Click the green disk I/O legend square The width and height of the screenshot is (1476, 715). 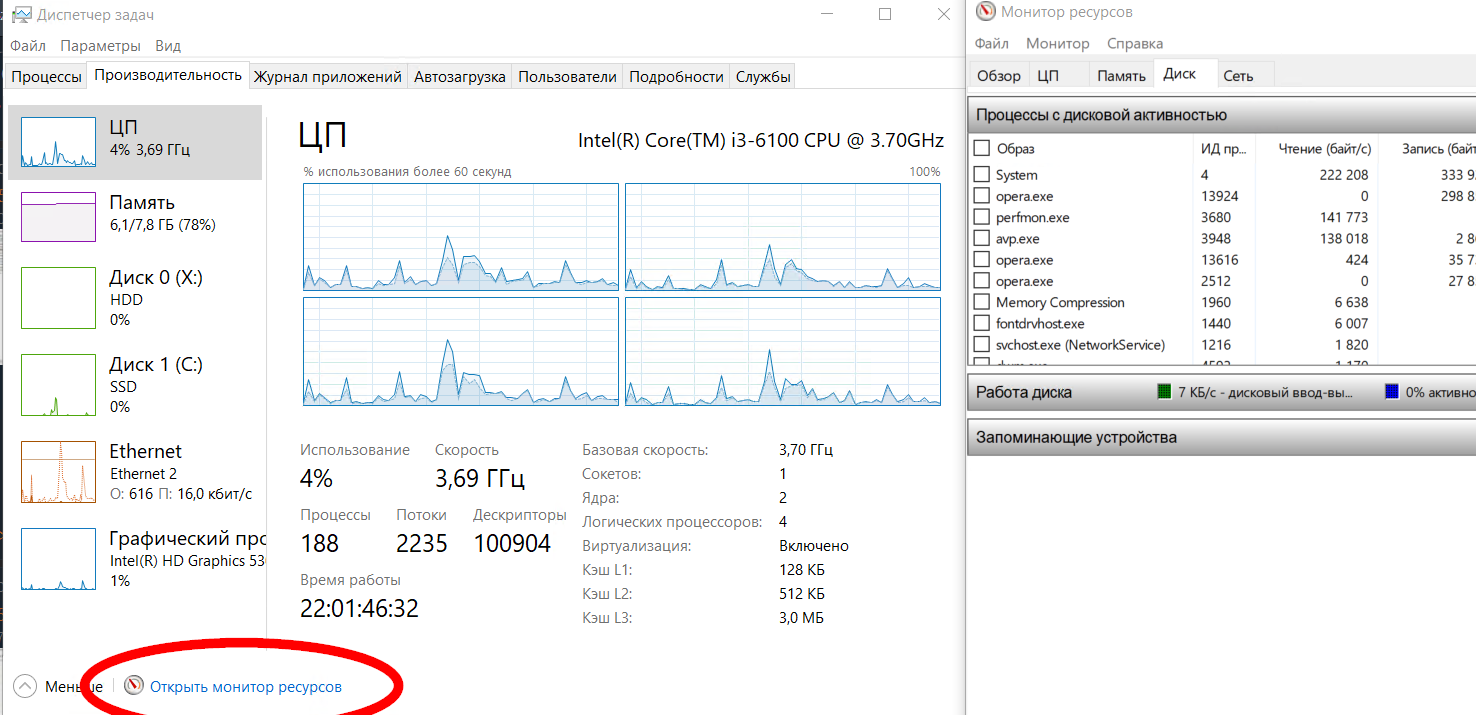coord(1164,392)
